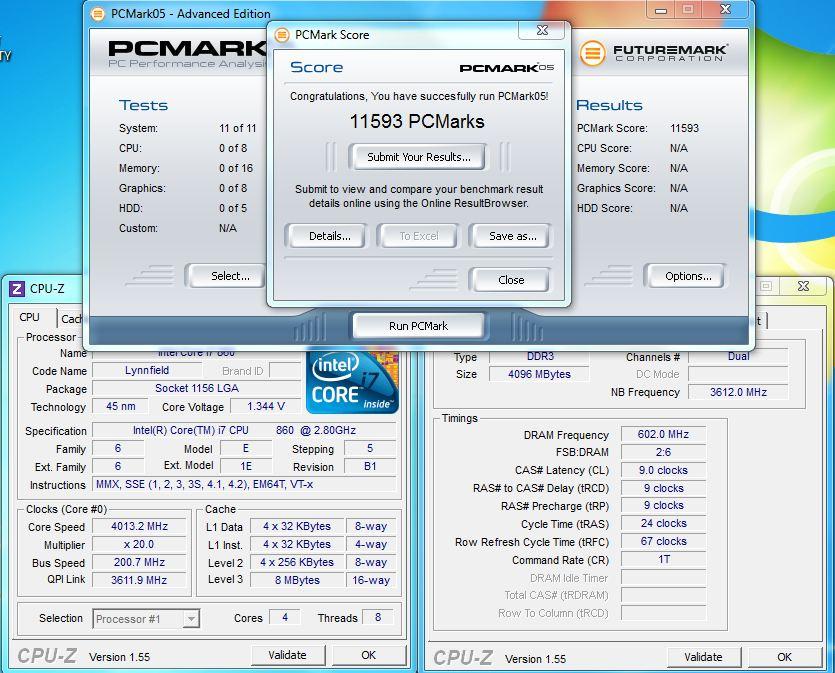The width and height of the screenshot is (835, 673).
Task: Close PCMark Score dialog via X button
Action: click(x=542, y=30)
